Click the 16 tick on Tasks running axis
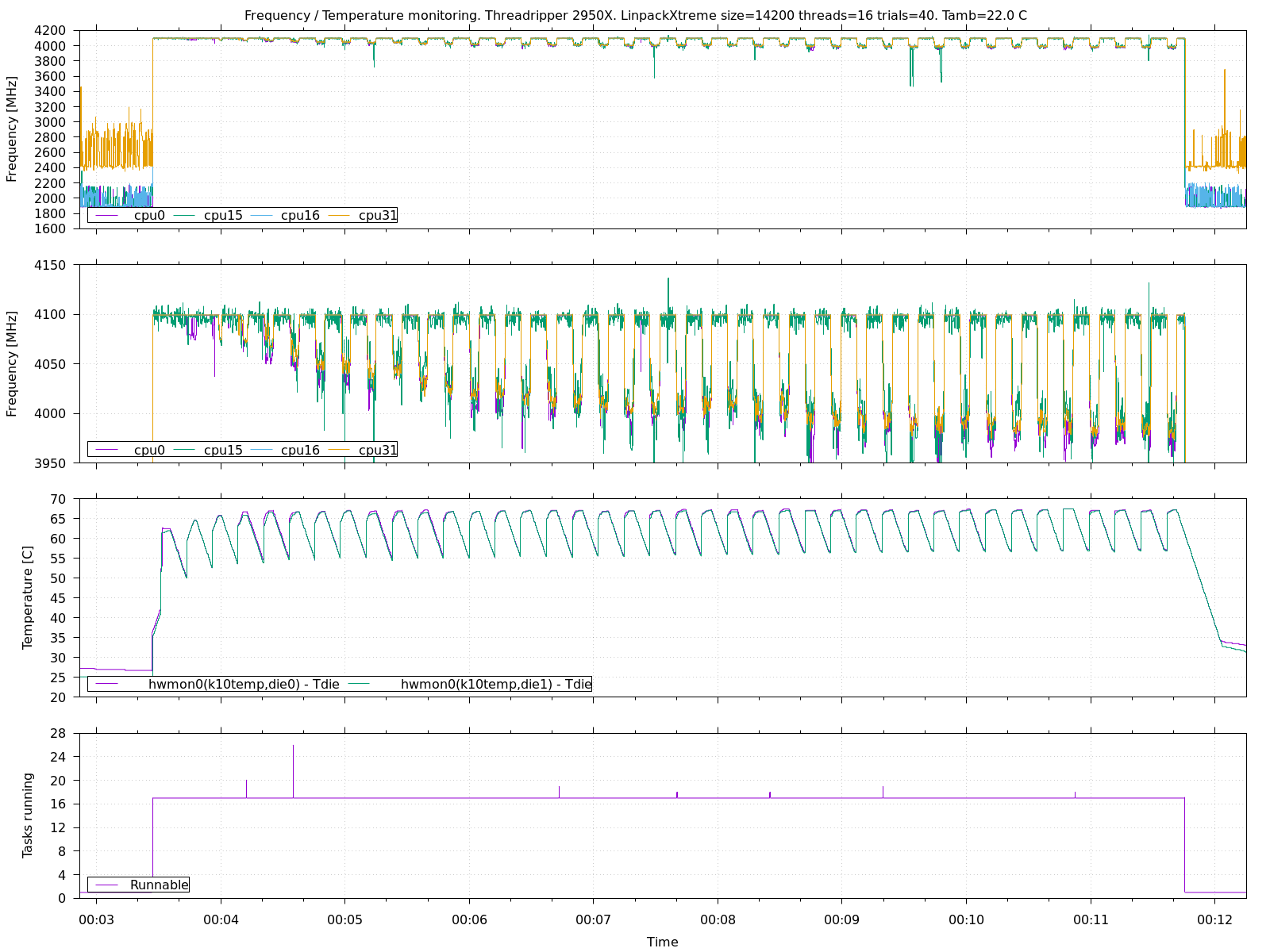The height and width of the screenshot is (952, 1270). point(59,804)
